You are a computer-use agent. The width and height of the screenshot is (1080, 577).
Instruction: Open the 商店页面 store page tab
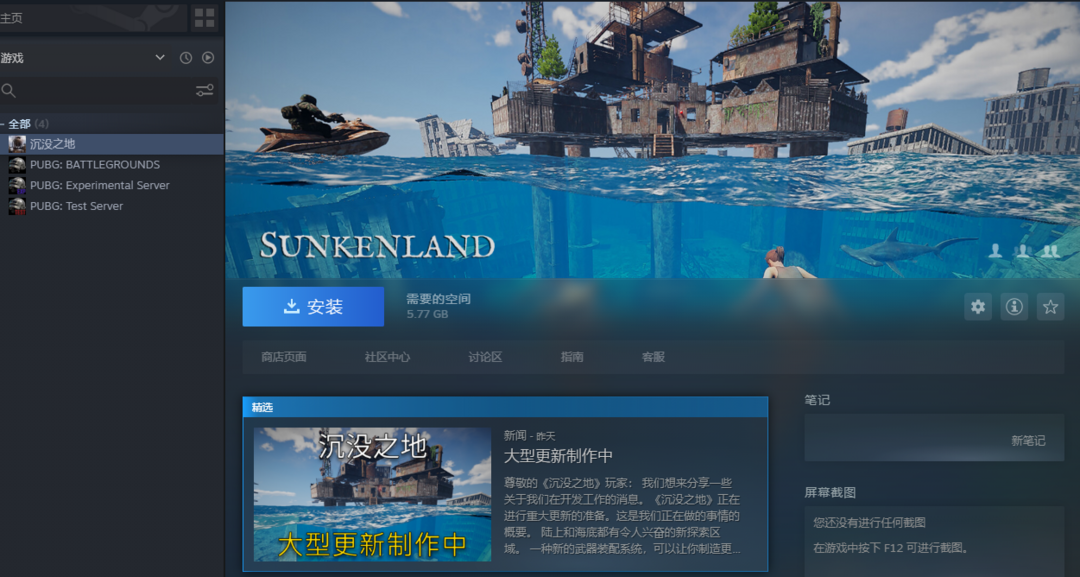[284, 357]
